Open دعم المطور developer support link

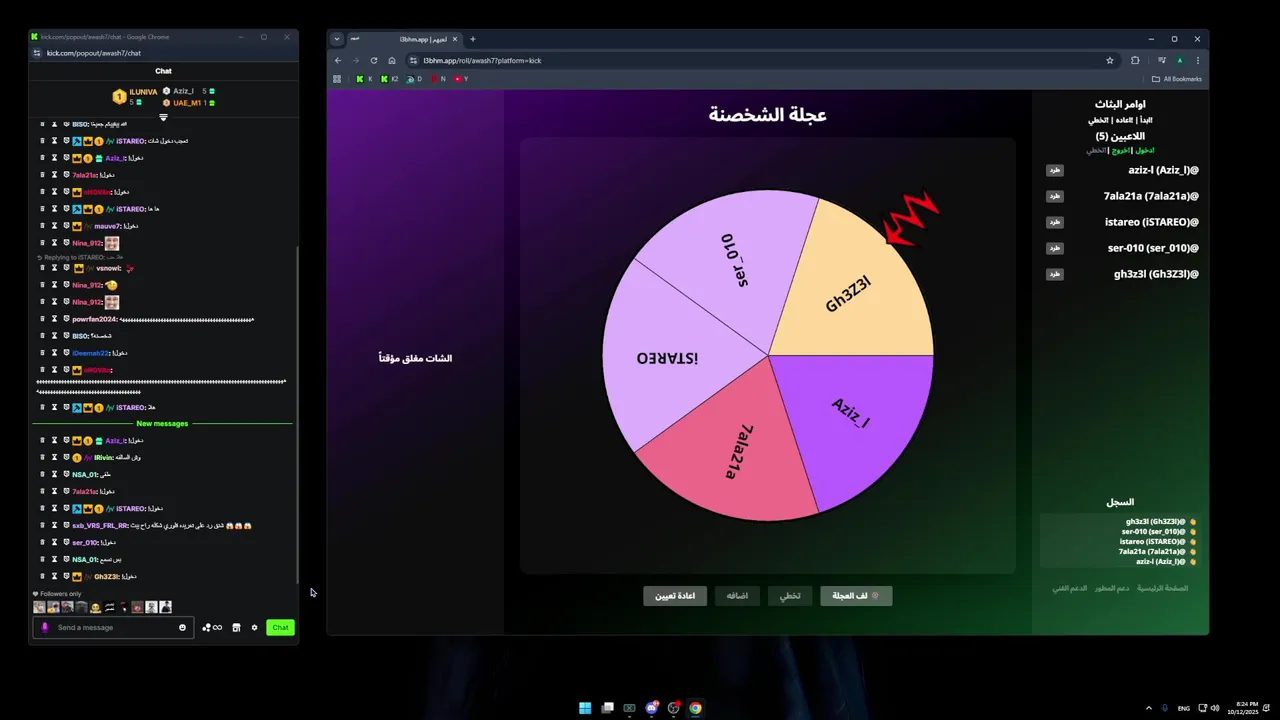(x=1111, y=588)
